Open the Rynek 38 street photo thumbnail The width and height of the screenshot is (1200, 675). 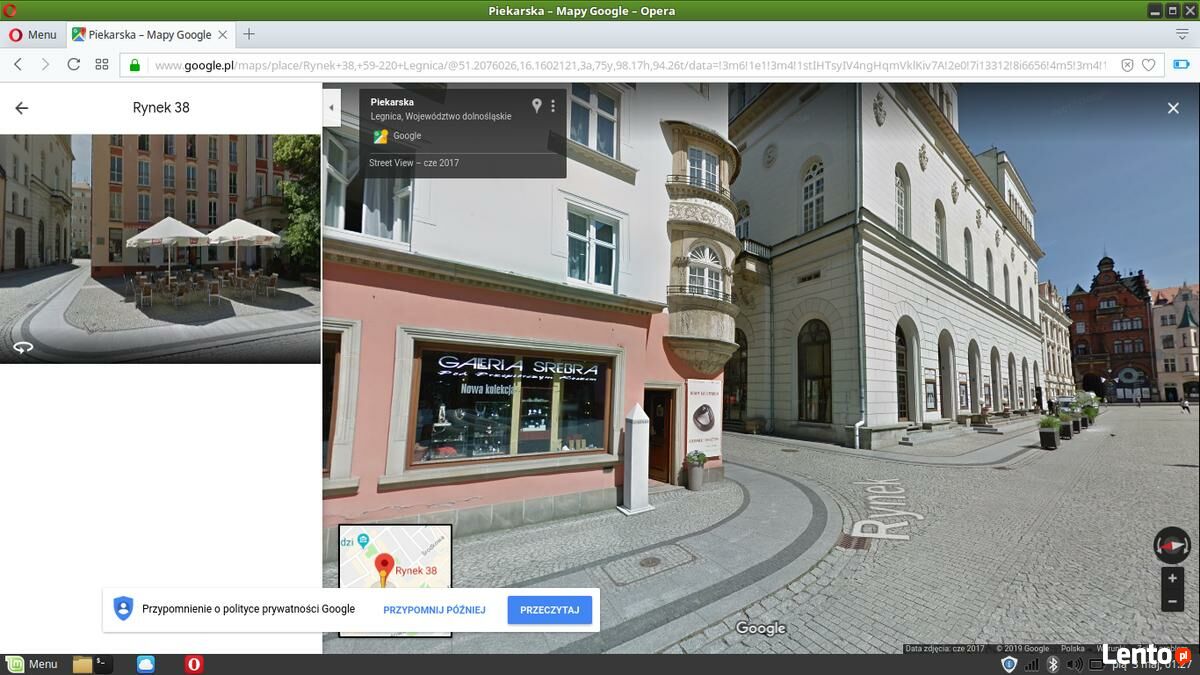160,248
